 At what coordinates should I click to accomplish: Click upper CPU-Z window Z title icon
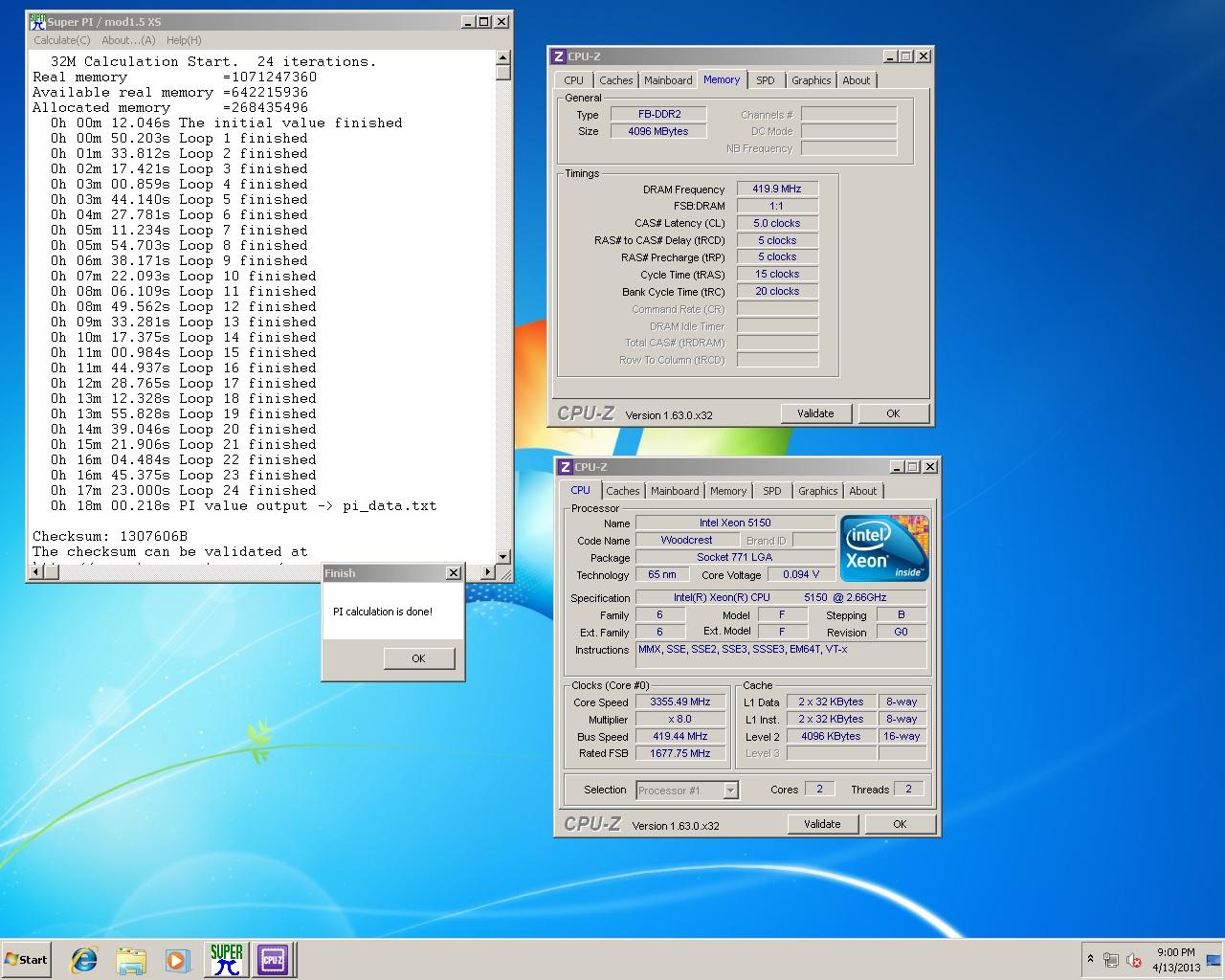(x=559, y=56)
